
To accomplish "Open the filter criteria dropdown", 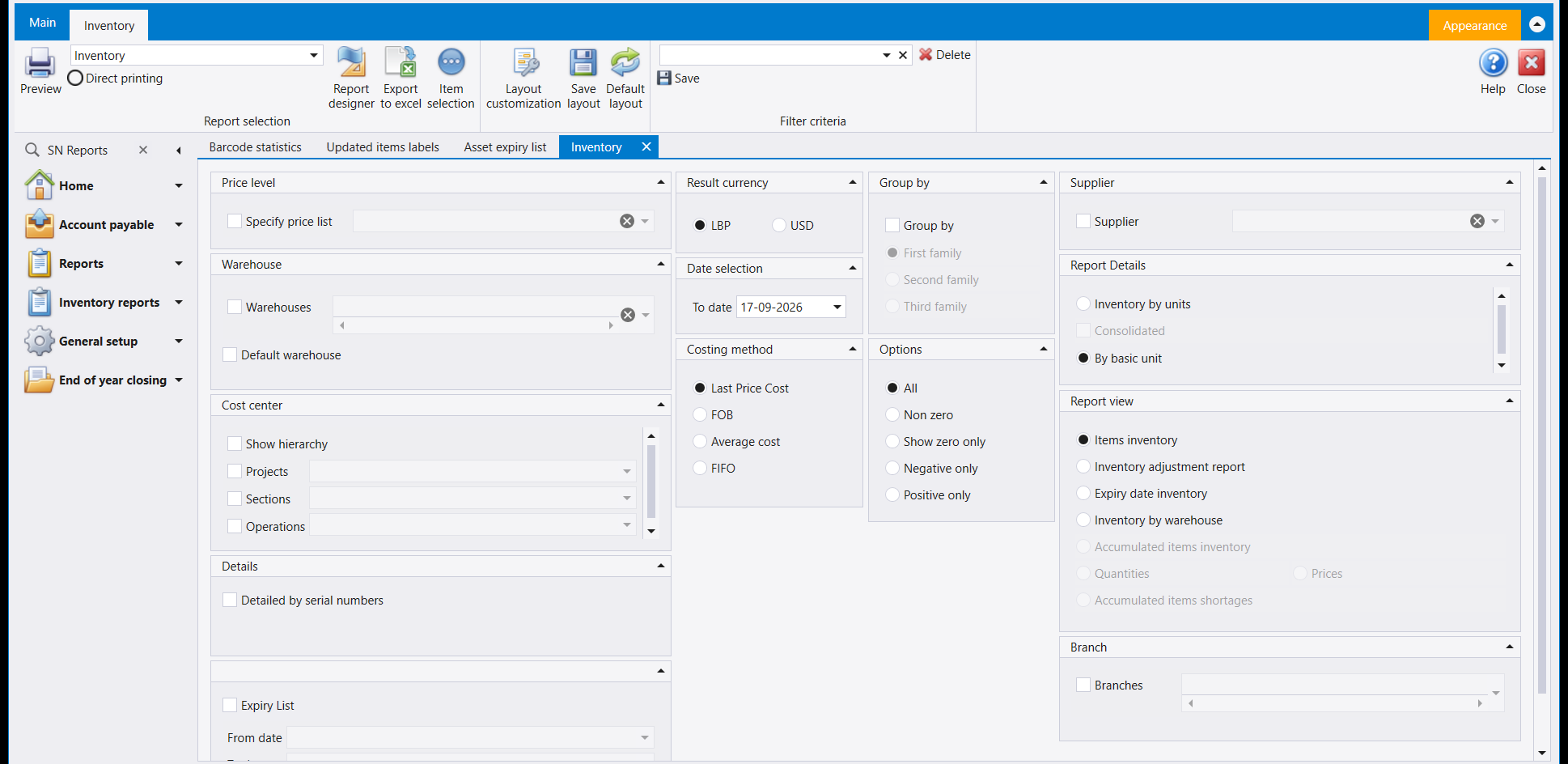I will [887, 55].
